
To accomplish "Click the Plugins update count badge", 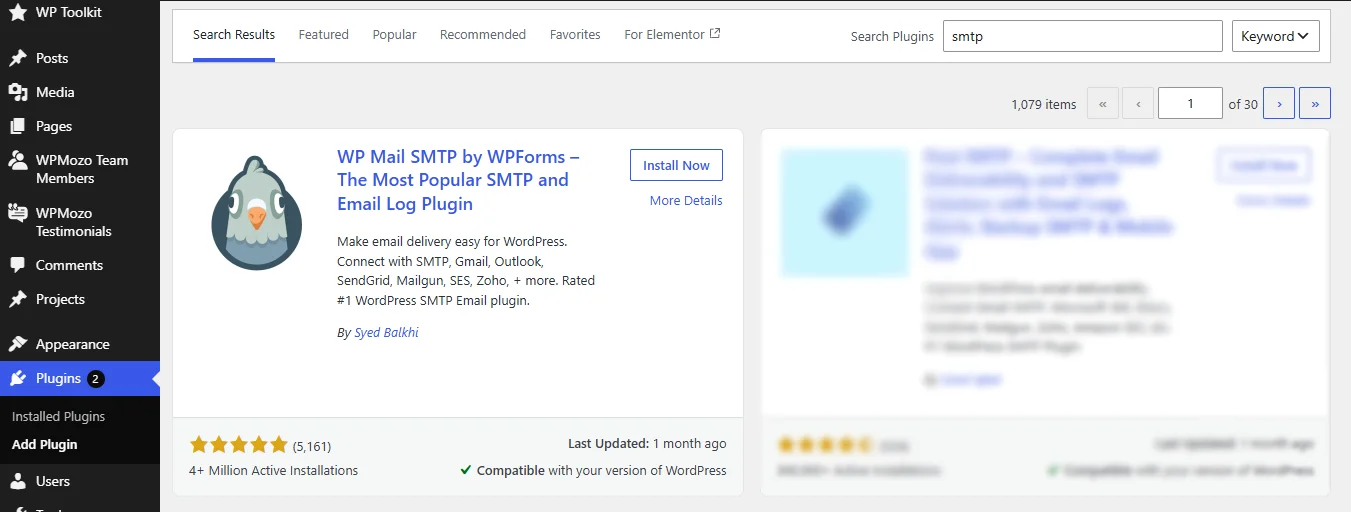I will click(95, 379).
